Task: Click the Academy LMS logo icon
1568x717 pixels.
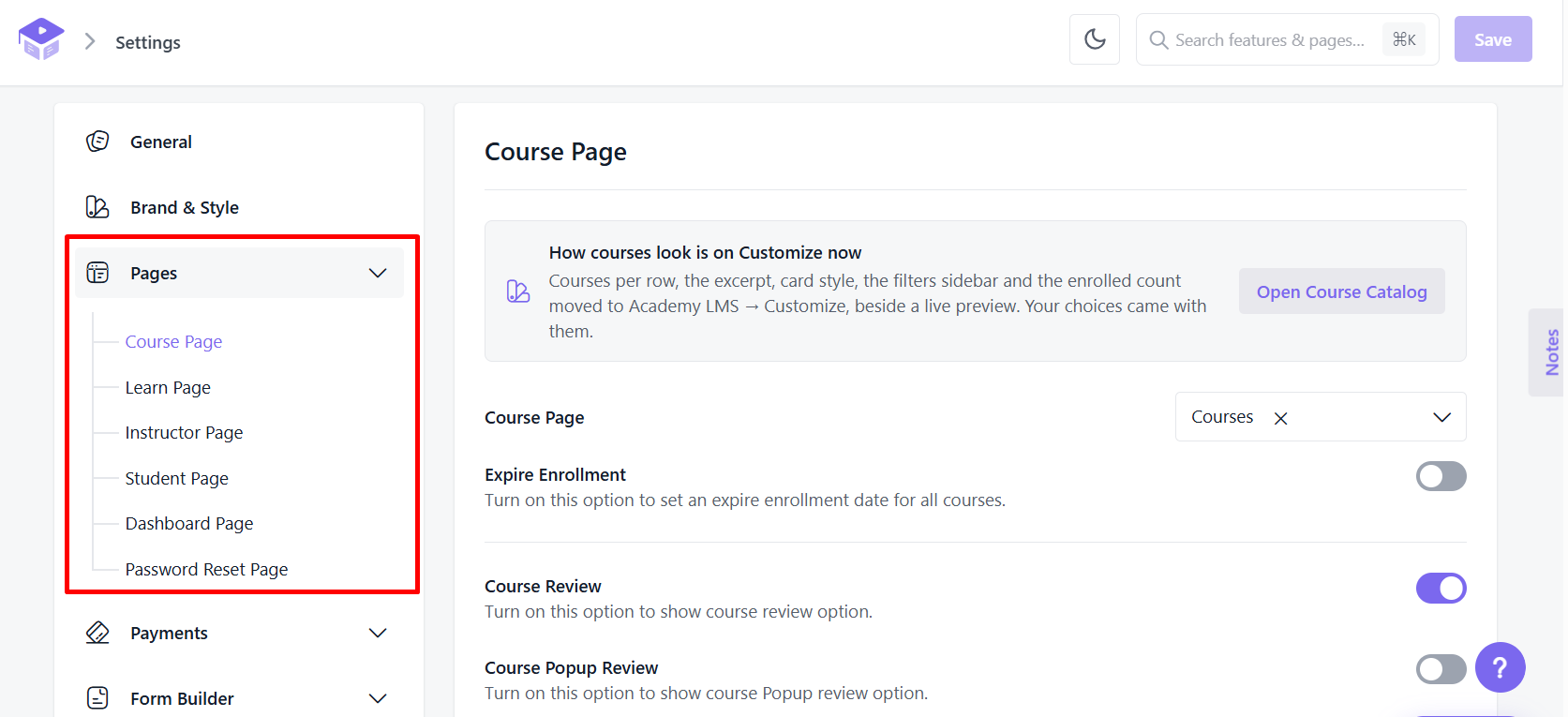Action: click(x=41, y=39)
